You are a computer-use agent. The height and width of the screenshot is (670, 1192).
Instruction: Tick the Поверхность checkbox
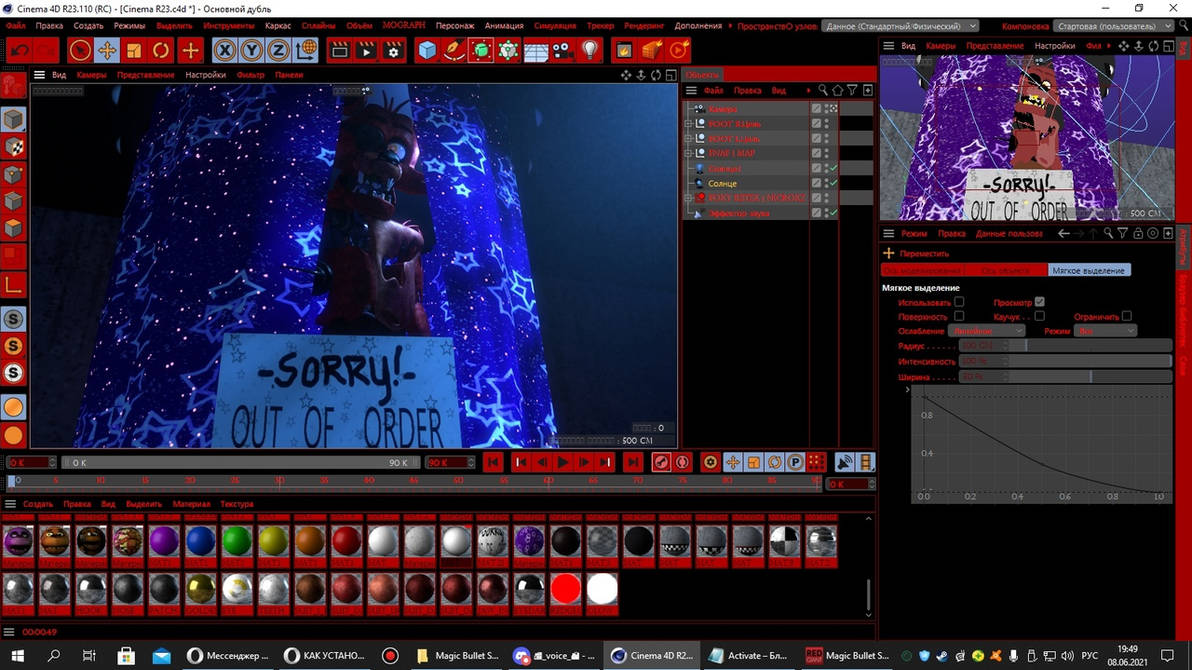[959, 316]
